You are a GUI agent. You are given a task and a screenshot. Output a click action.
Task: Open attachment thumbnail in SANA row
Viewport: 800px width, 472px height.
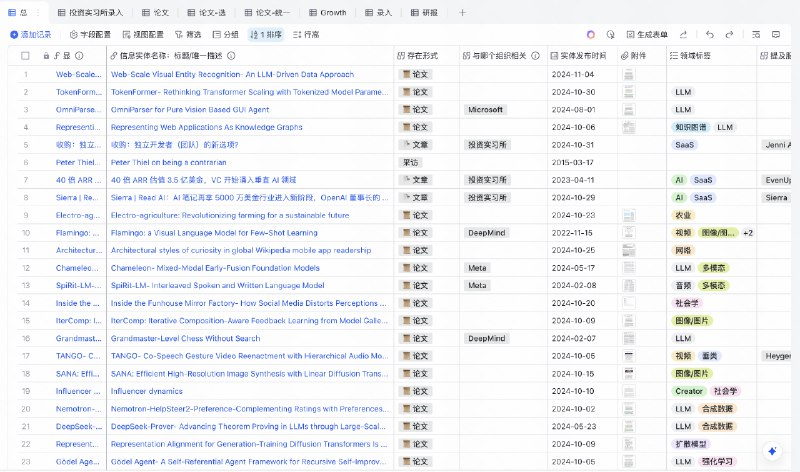pos(629,374)
